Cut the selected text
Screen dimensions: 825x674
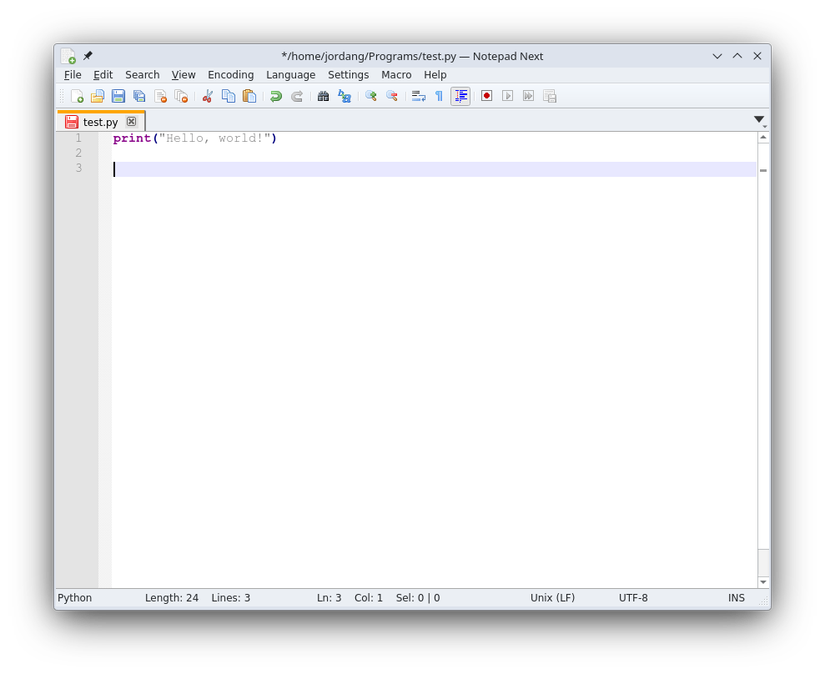pyautogui.click(x=207, y=95)
